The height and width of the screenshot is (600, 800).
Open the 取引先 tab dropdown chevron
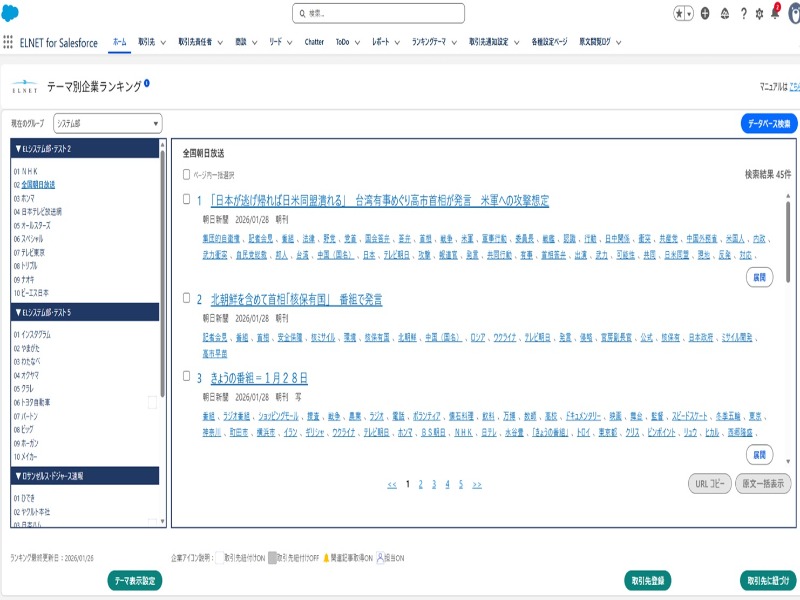coord(163,42)
